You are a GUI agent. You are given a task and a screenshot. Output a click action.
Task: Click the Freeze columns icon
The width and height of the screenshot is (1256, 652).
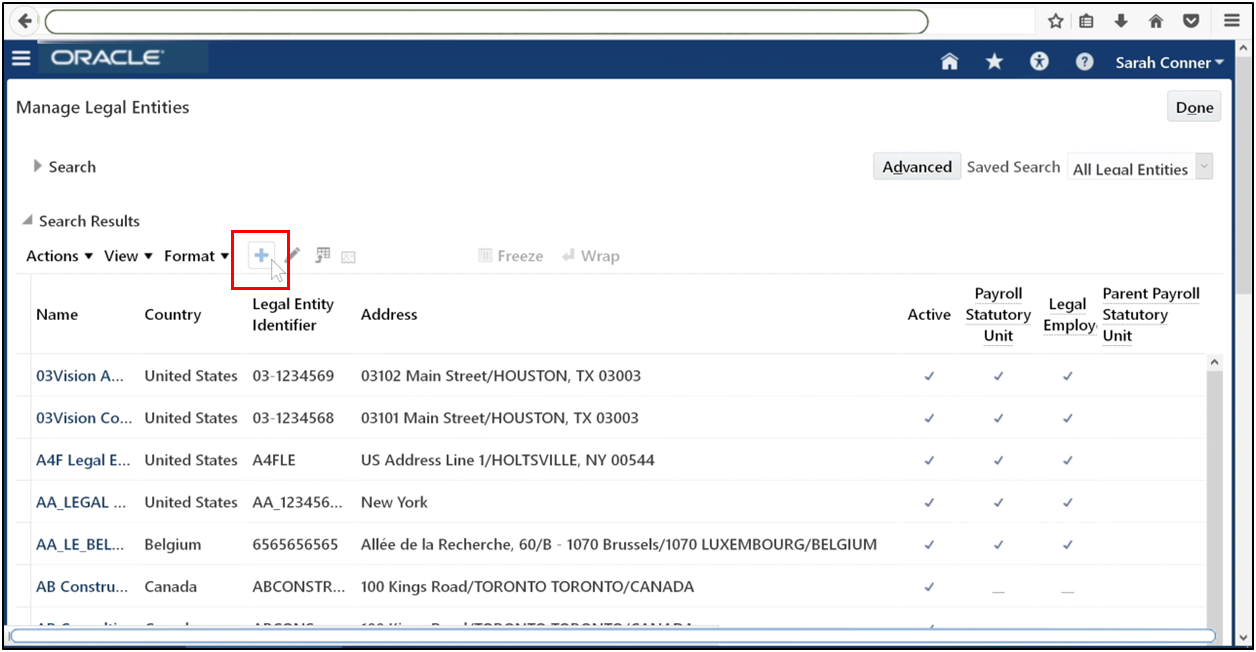(510, 256)
